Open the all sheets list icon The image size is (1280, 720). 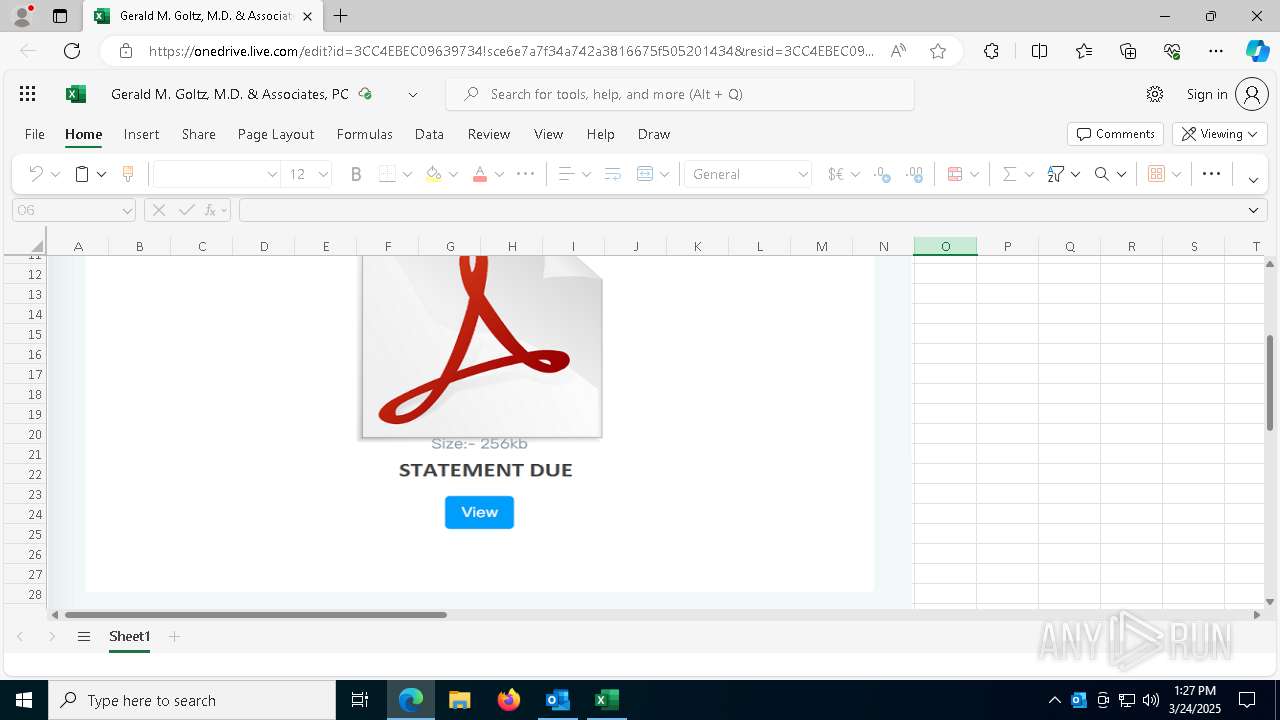tap(84, 636)
